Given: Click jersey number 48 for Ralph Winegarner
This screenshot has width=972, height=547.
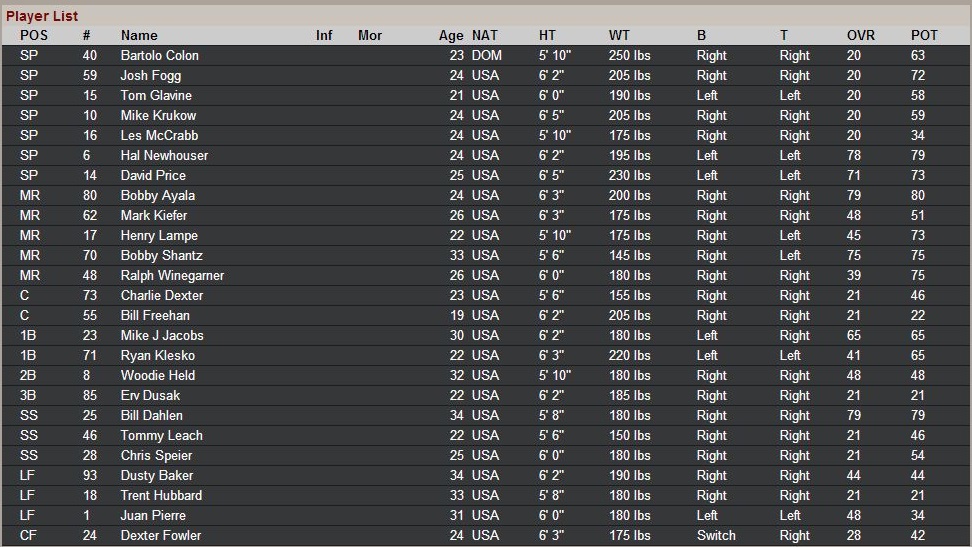Looking at the screenshot, I should tap(89, 275).
